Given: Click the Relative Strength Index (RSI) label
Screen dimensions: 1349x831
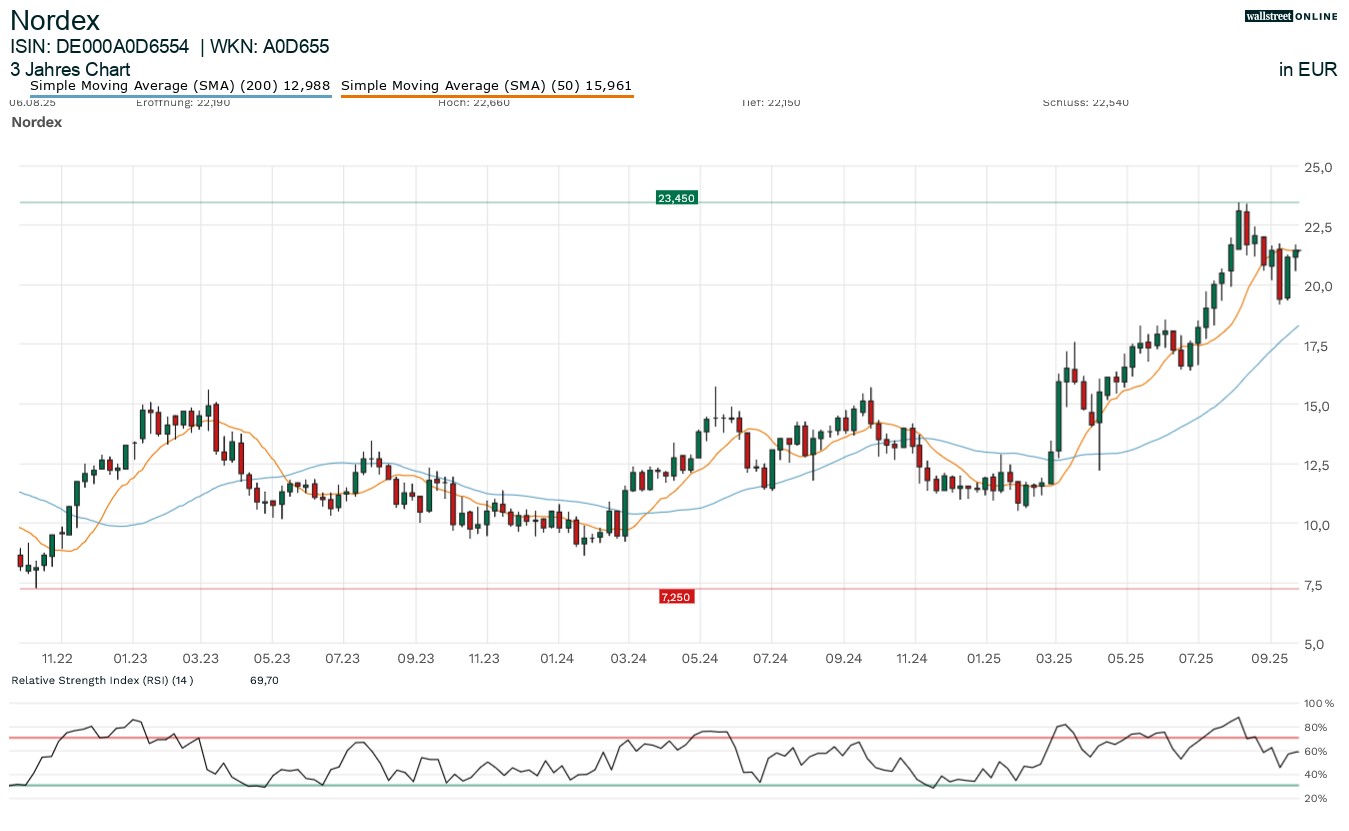Looking at the screenshot, I should pos(102,680).
